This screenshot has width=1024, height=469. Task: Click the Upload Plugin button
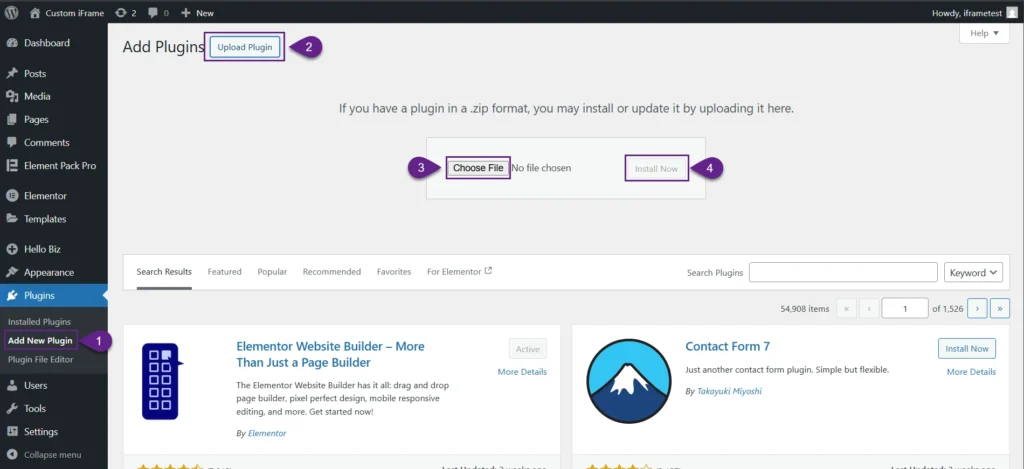245,47
